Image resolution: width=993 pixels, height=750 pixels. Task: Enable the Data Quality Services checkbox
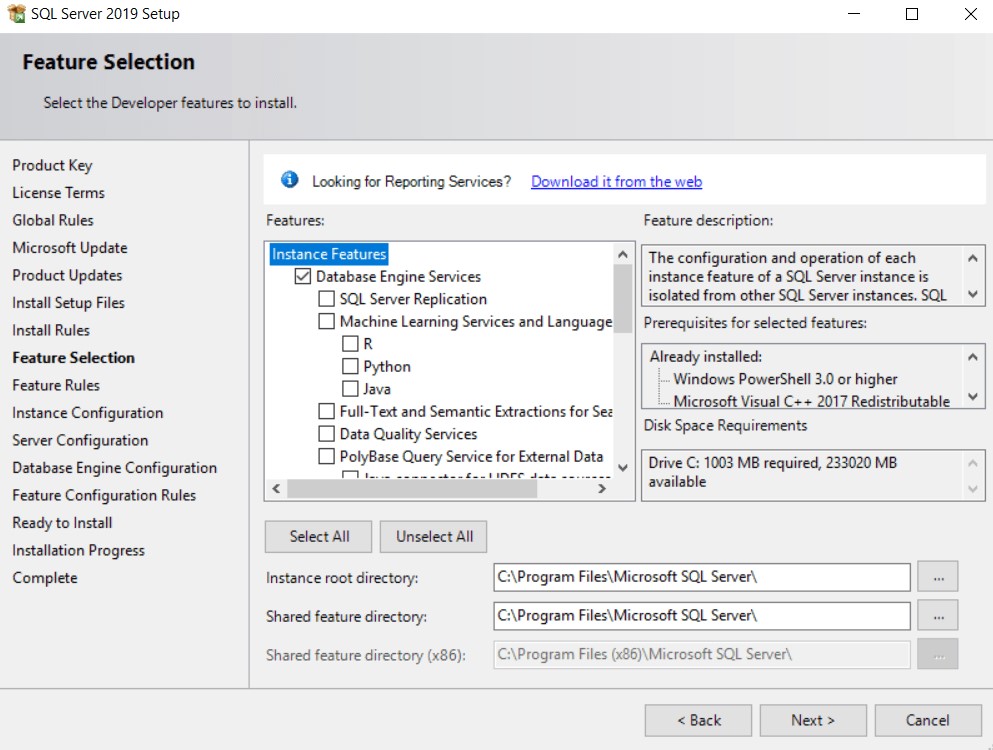point(326,434)
